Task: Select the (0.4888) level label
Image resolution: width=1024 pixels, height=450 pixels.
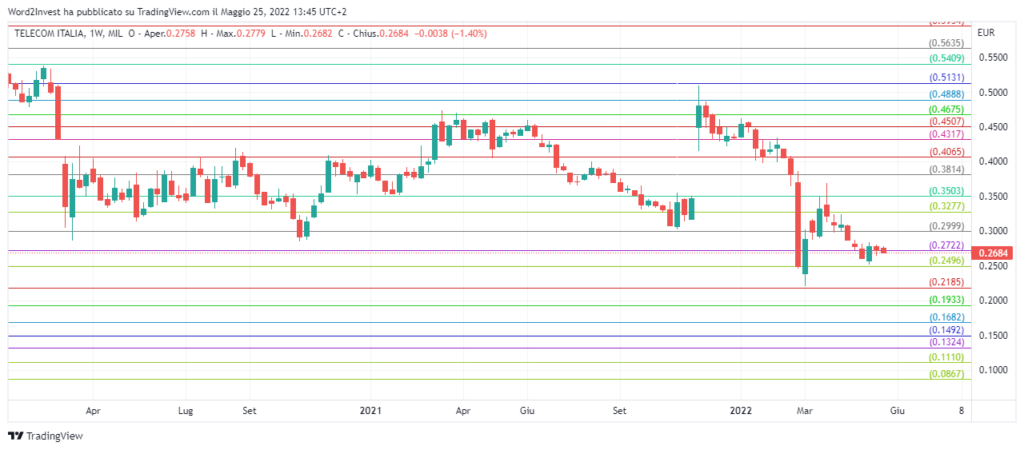Action: coord(946,94)
